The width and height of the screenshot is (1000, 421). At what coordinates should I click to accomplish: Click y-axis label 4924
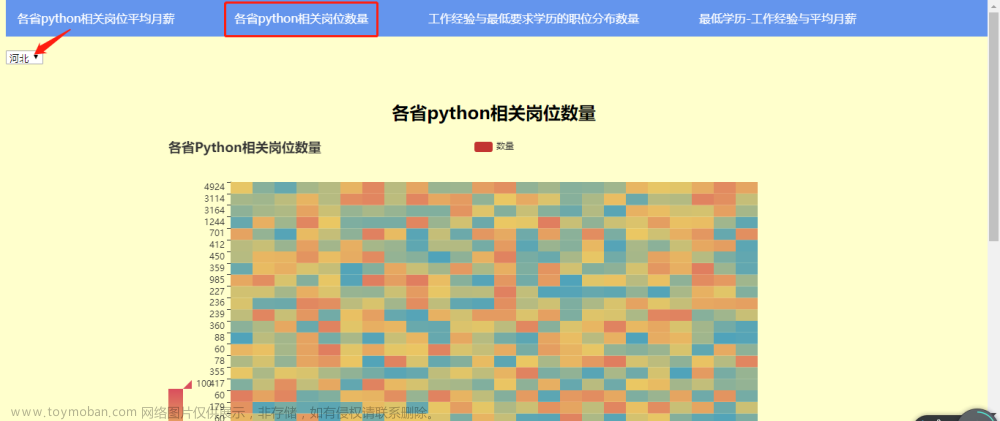214,187
